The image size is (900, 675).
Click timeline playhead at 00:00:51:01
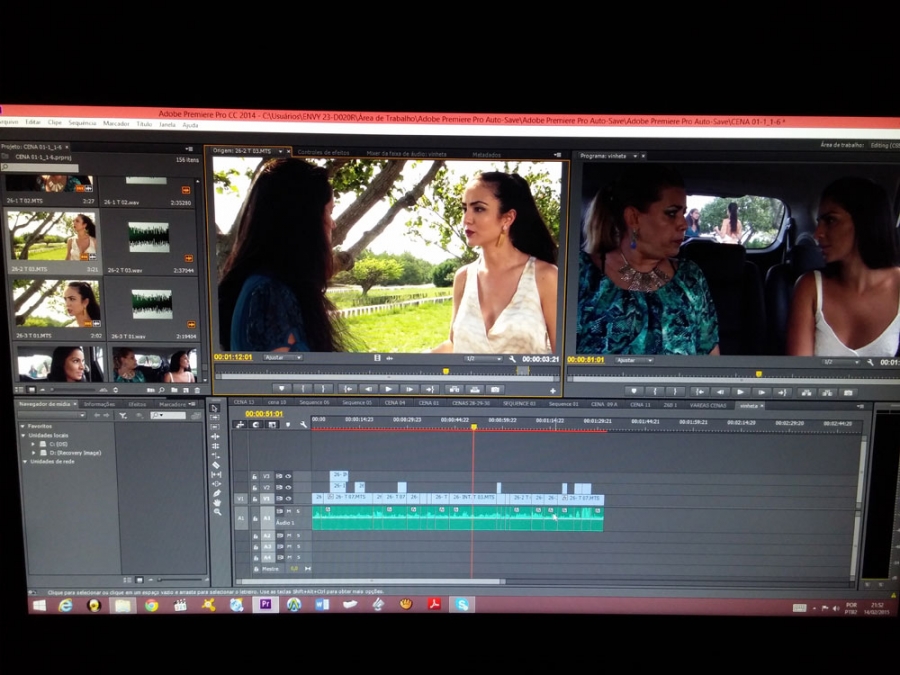pos(474,427)
